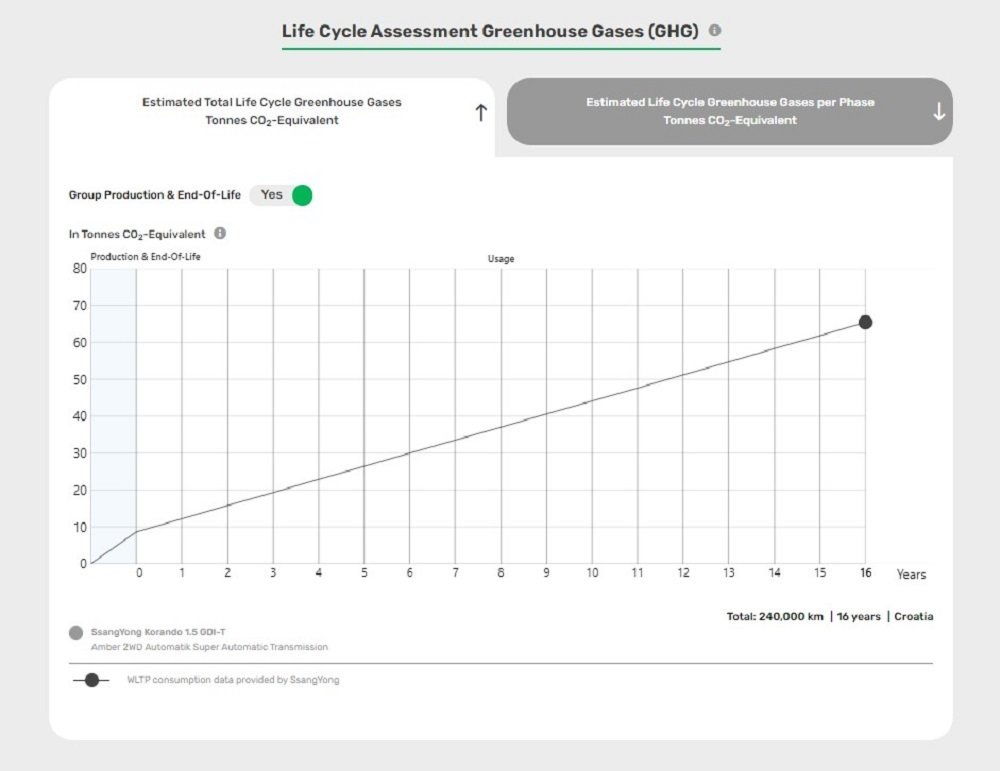This screenshot has height=771, width=1000.
Task: Click In Tonnes CO2-Equivalent label
Action: pos(137,234)
